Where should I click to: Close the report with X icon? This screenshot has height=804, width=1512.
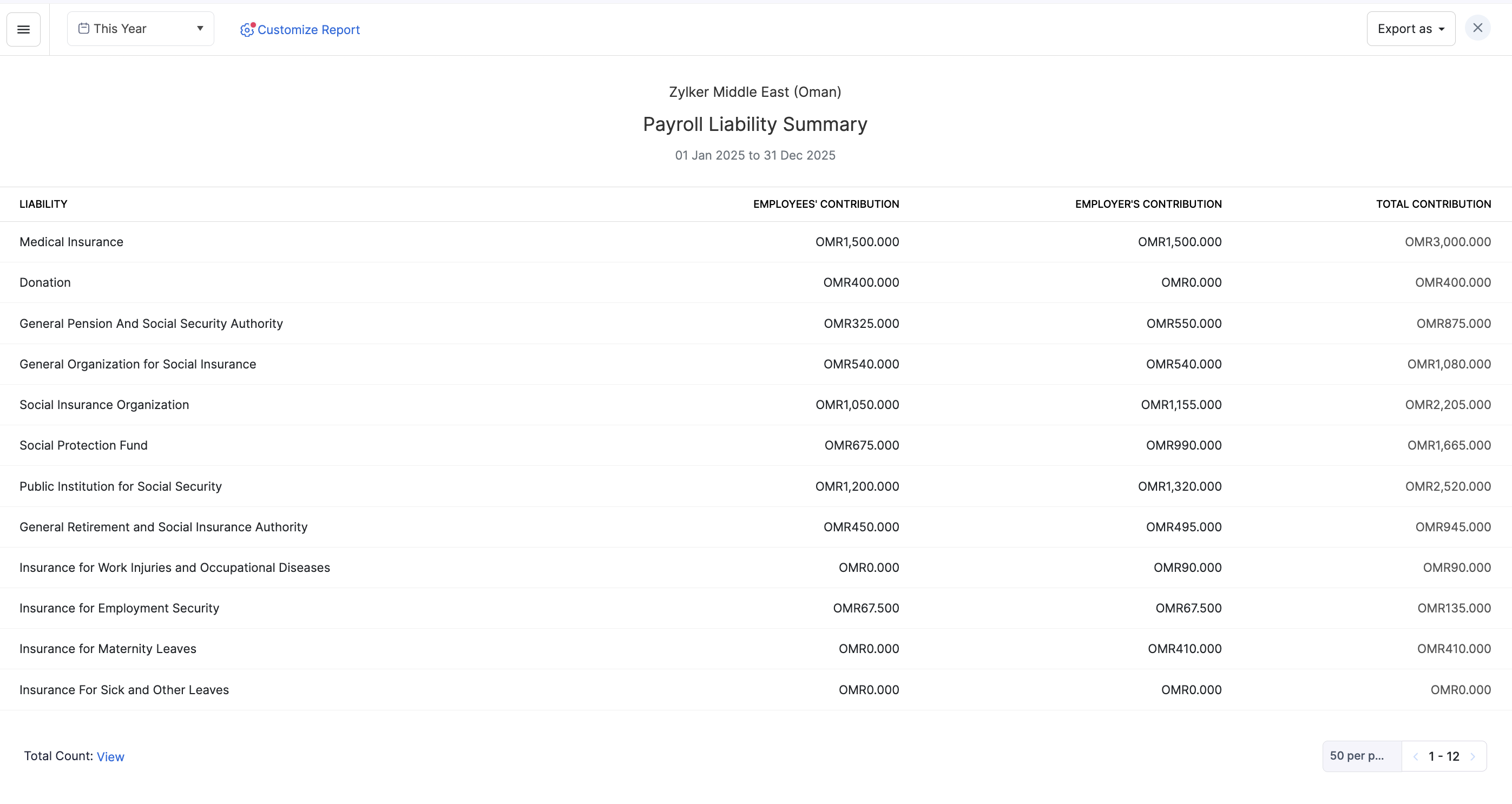click(1477, 28)
